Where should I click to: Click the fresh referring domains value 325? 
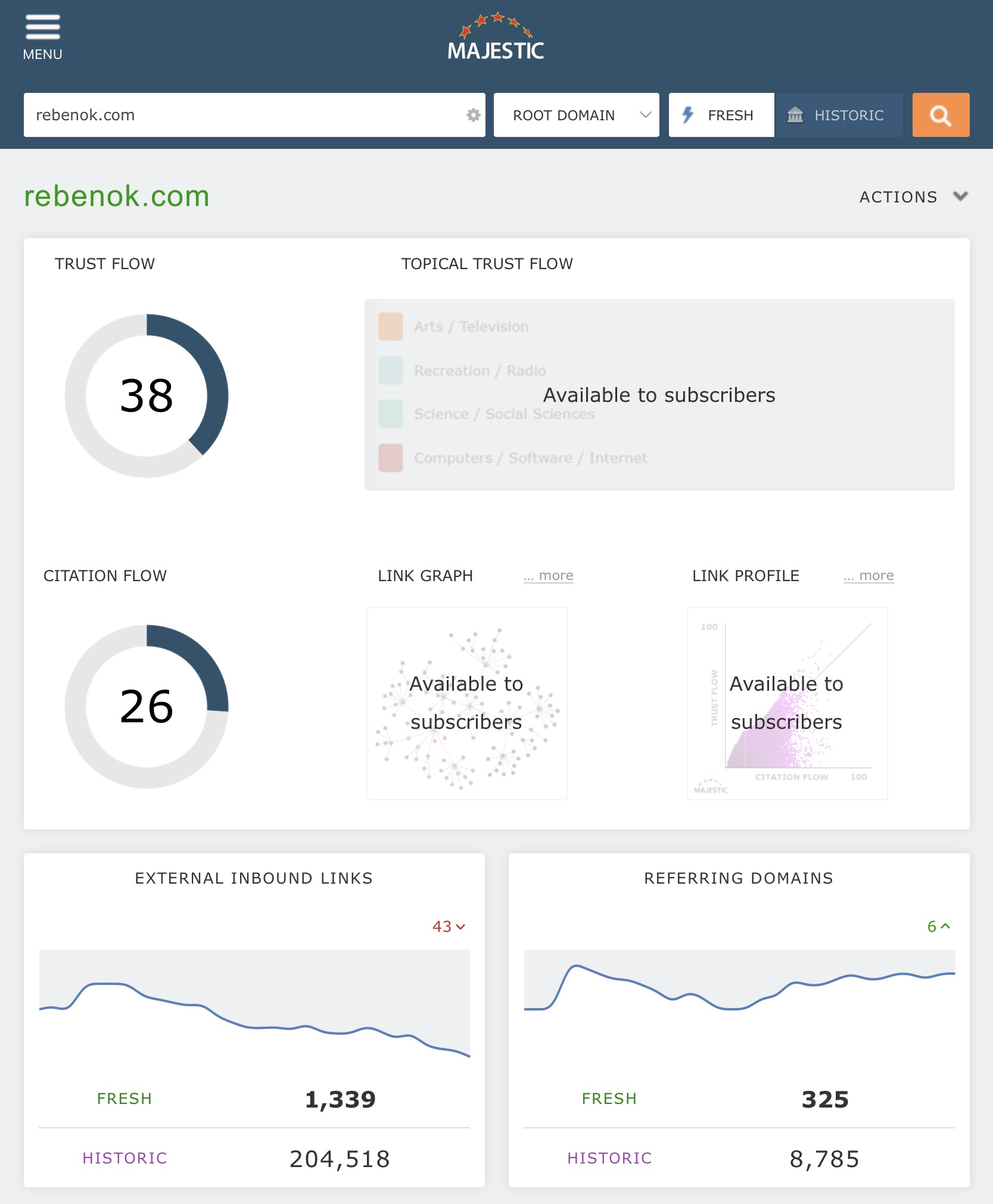tap(825, 1099)
